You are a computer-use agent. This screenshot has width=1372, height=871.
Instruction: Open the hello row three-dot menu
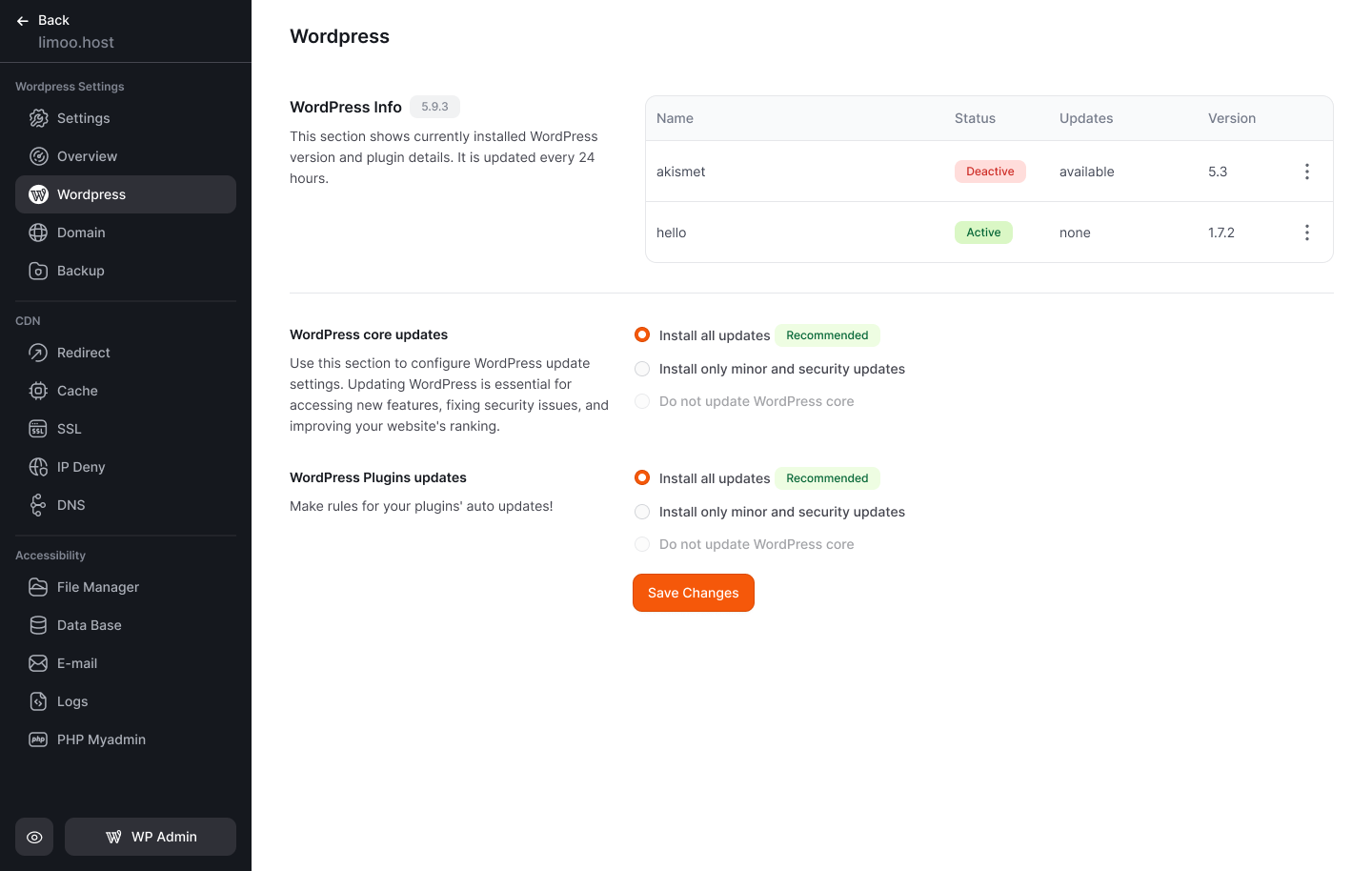coord(1307,233)
